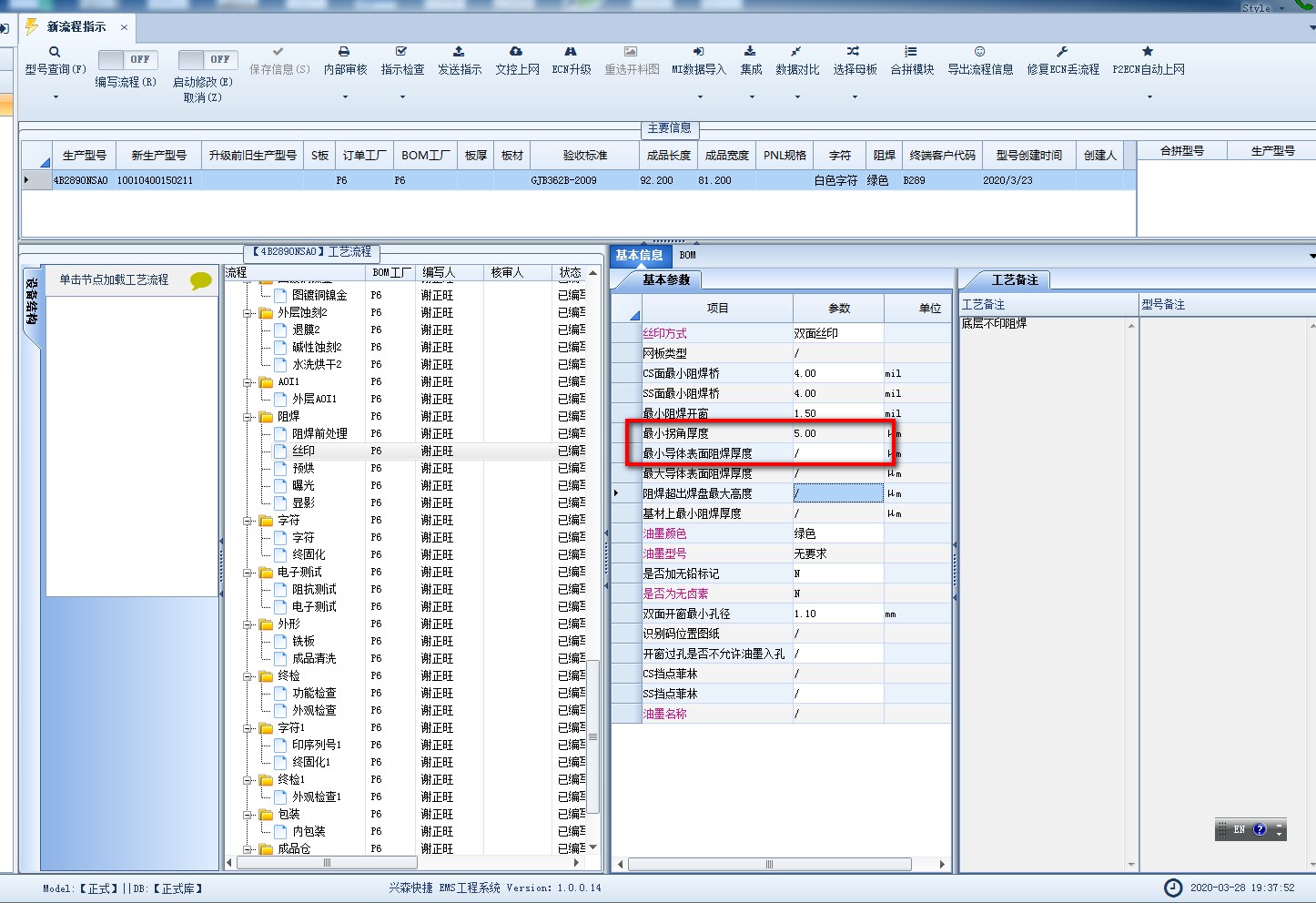Viewport: 1316px width, 903px height.
Task: Open MI数据导入 import tool
Action: click(698, 60)
